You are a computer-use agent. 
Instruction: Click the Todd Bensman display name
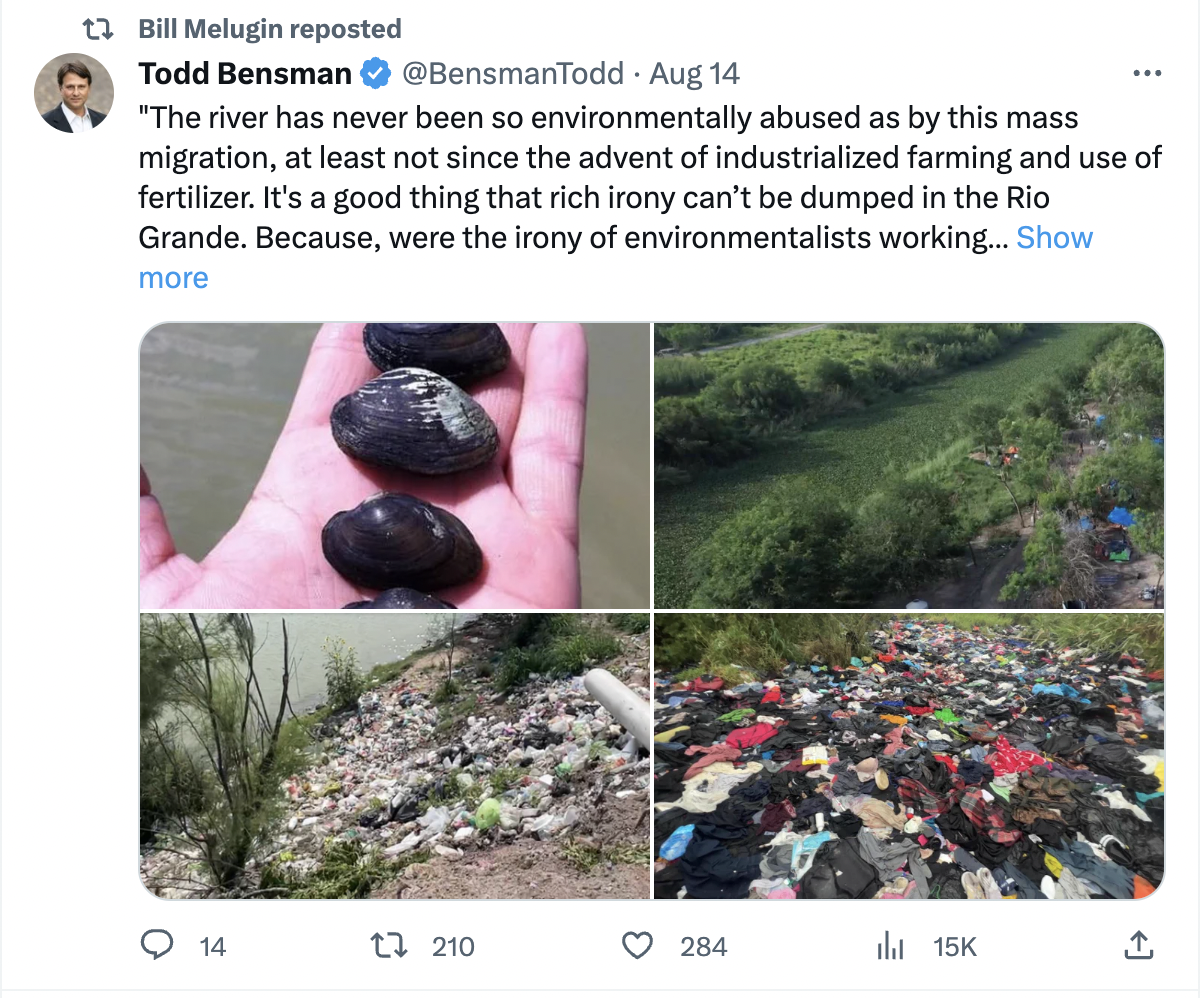(x=245, y=74)
